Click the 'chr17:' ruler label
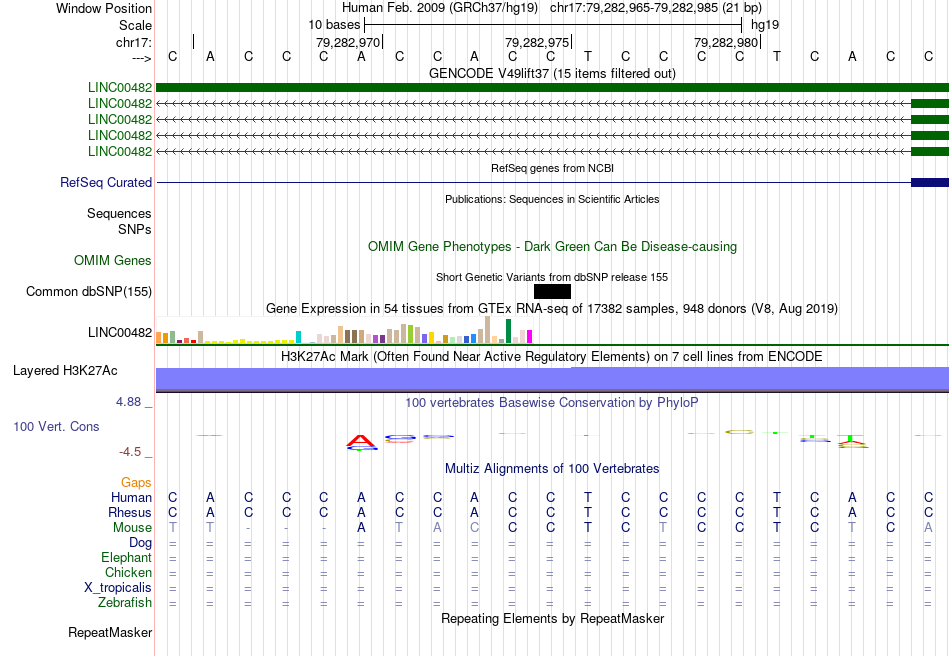This screenshot has width=950, height=656. point(134,42)
